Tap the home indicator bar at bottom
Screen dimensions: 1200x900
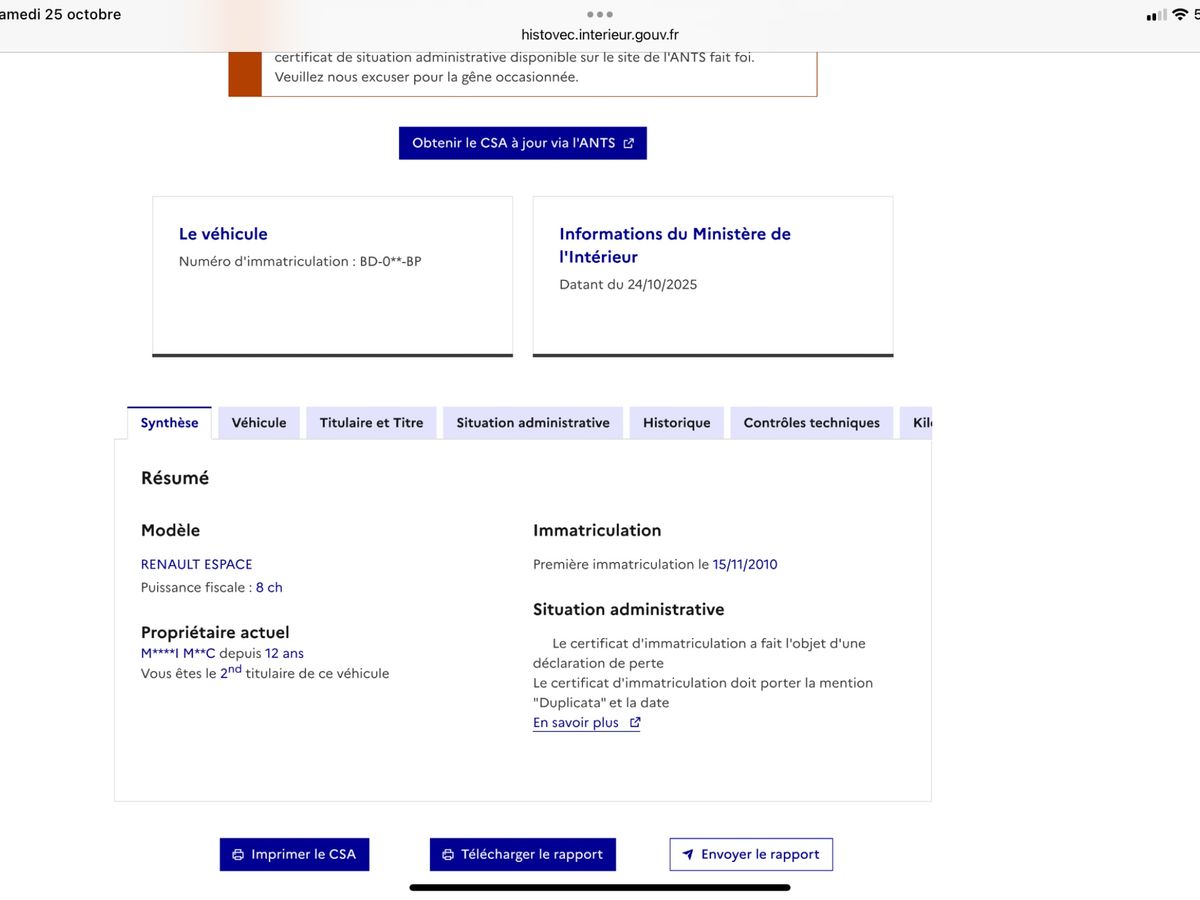[600, 887]
